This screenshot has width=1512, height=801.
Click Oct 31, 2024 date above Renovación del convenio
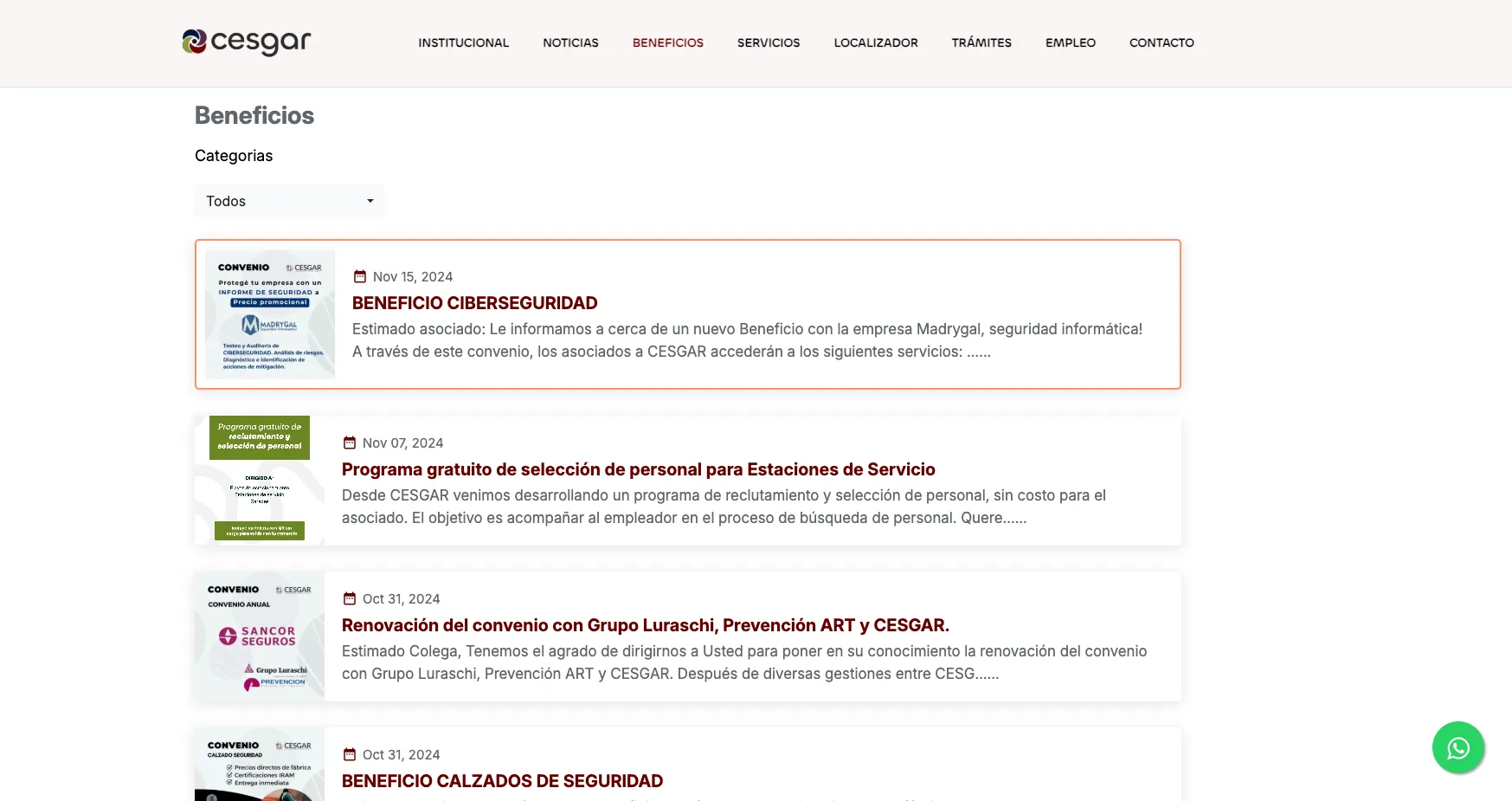pyautogui.click(x=402, y=599)
